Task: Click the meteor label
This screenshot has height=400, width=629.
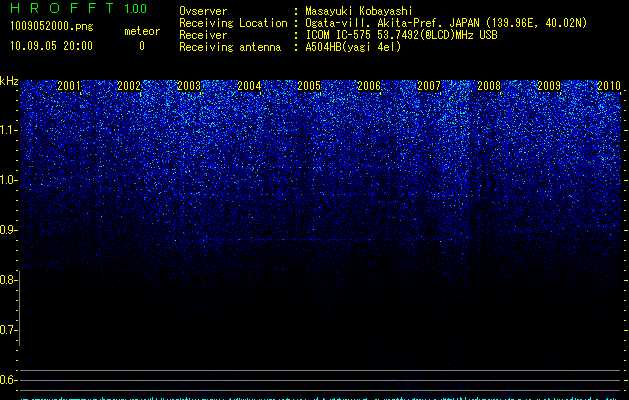Action: [x=142, y=31]
